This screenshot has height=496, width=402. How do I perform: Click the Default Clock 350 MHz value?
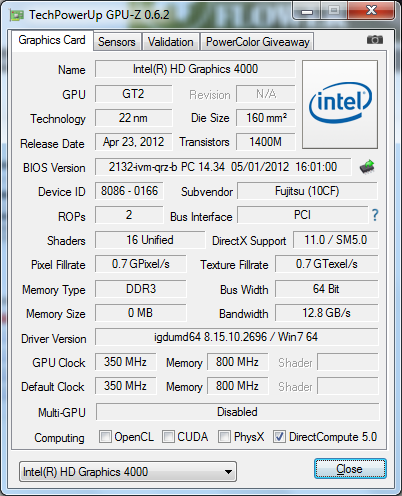(125, 386)
